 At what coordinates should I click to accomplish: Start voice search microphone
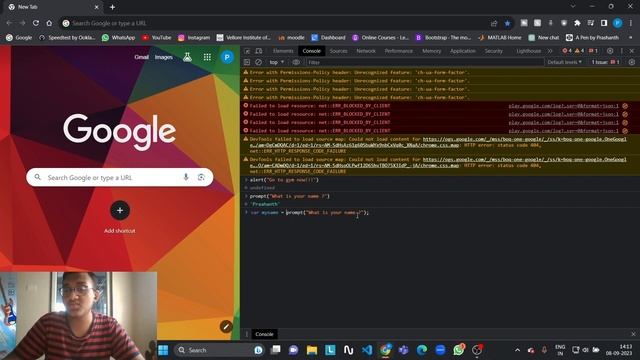[186, 177]
